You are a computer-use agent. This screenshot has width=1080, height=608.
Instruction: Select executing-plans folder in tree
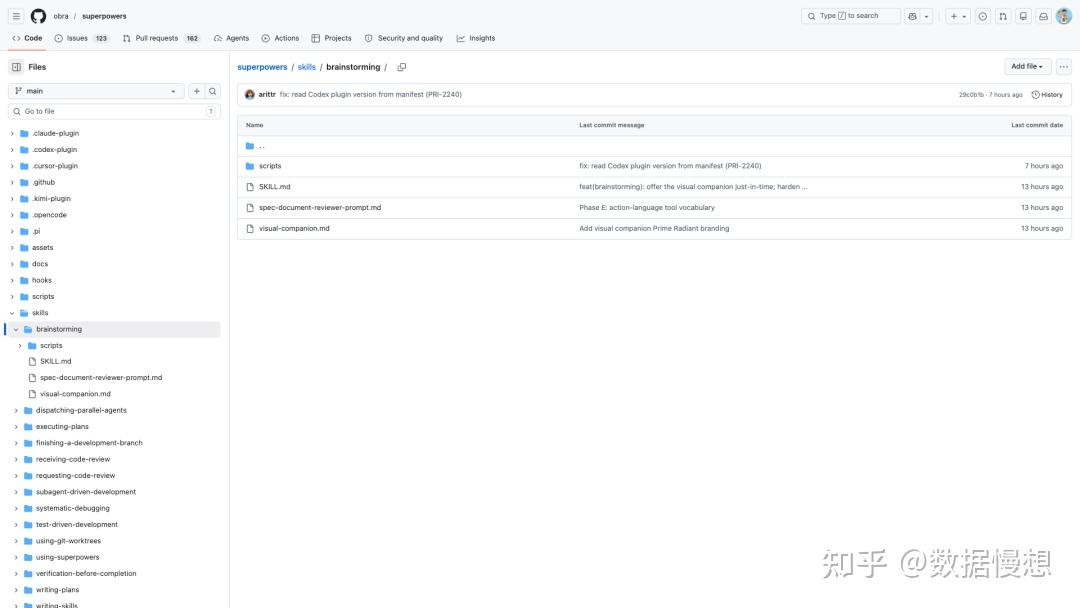[x=62, y=426]
